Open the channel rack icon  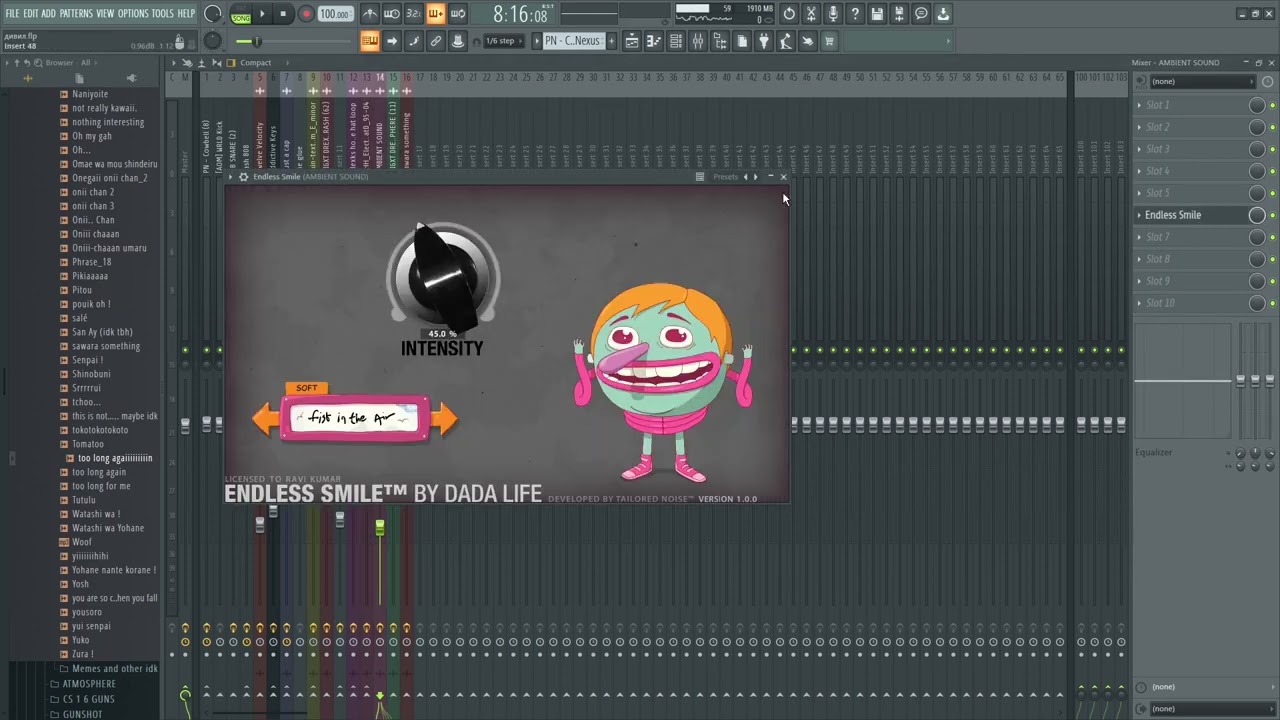676,41
